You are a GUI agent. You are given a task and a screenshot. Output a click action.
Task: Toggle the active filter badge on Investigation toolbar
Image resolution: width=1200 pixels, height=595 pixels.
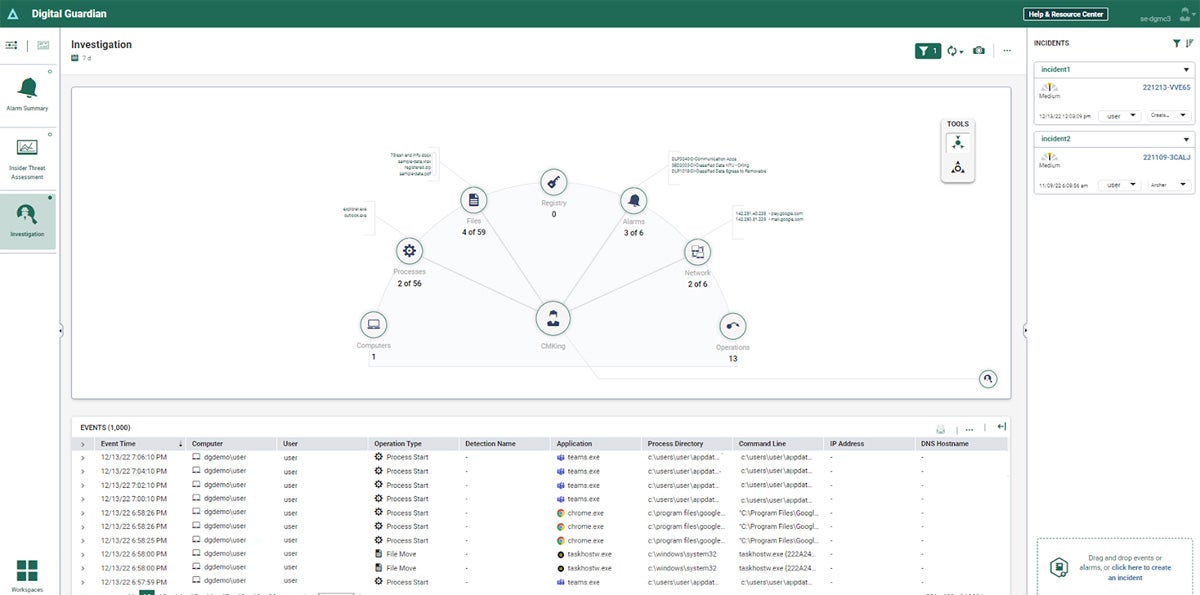coord(927,50)
